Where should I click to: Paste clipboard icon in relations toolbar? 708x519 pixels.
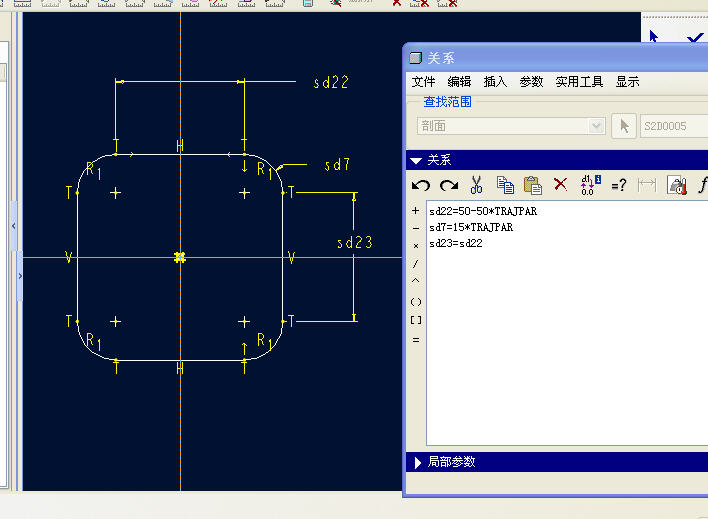(x=533, y=185)
